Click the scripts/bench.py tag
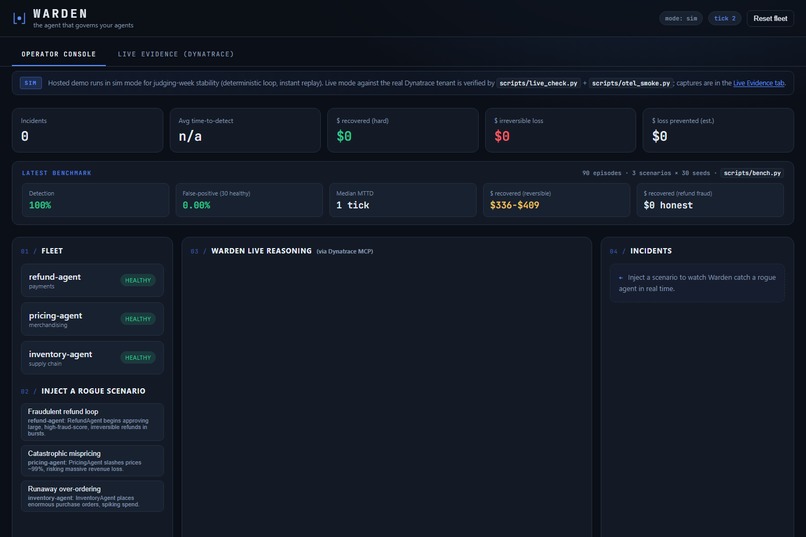 click(x=752, y=173)
